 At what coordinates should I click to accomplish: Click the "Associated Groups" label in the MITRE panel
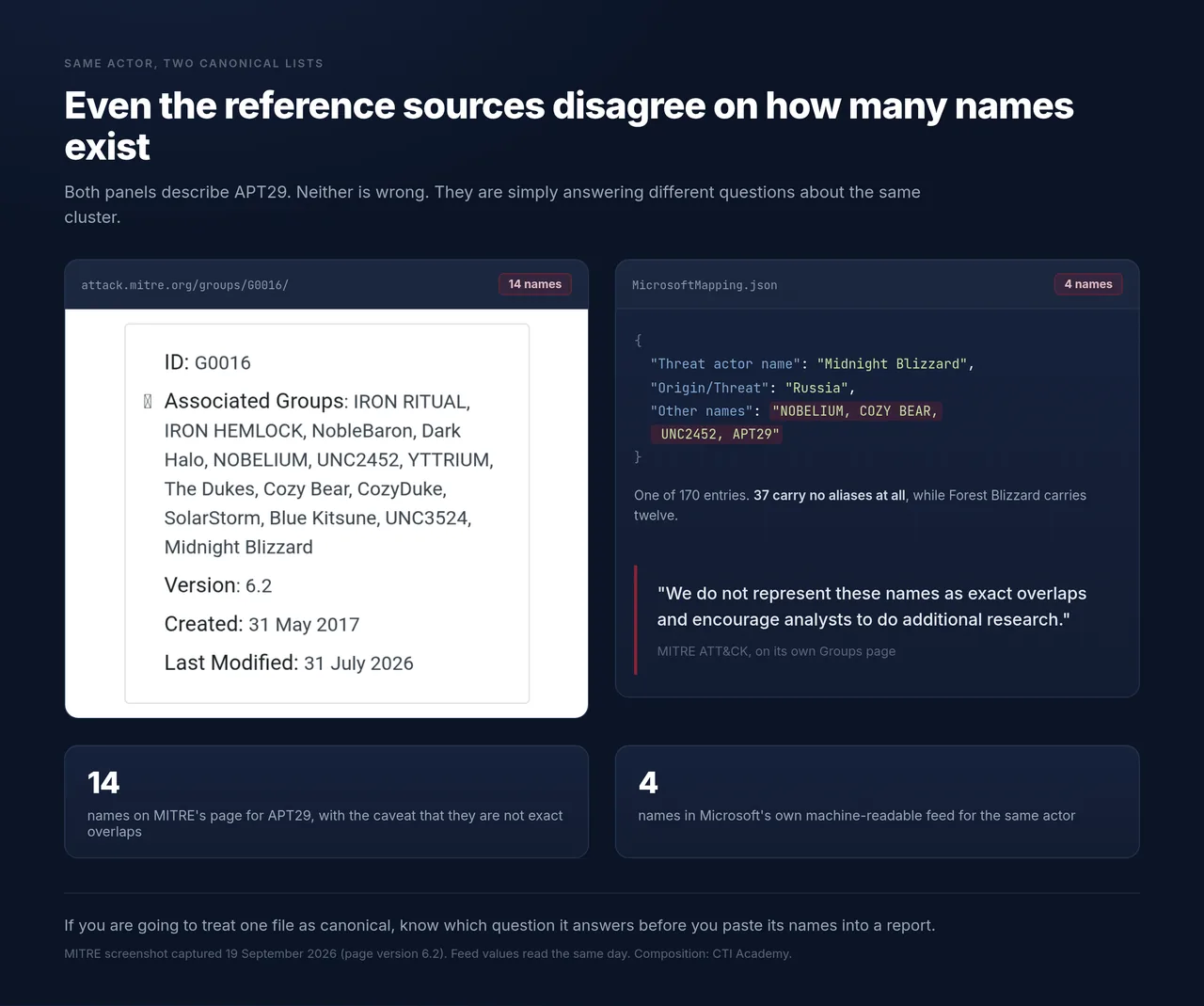254,401
